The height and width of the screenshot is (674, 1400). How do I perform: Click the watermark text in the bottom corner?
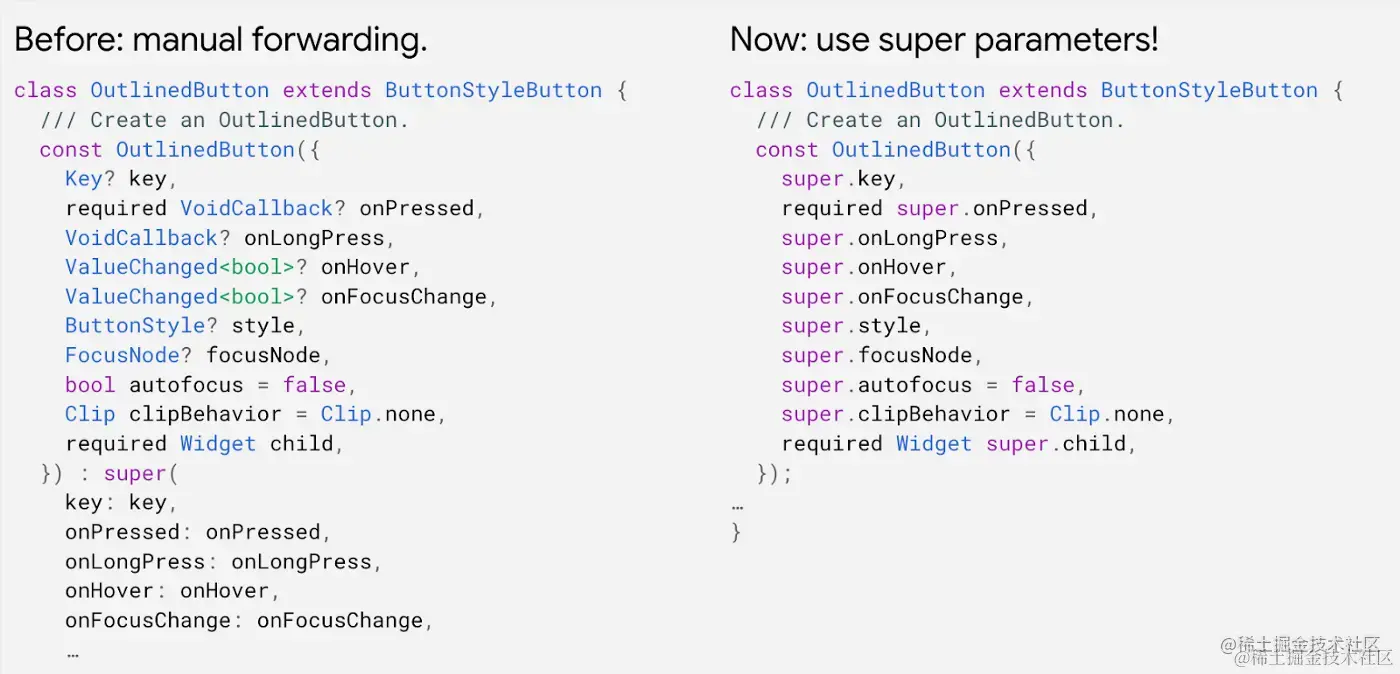pyautogui.click(x=1306, y=650)
